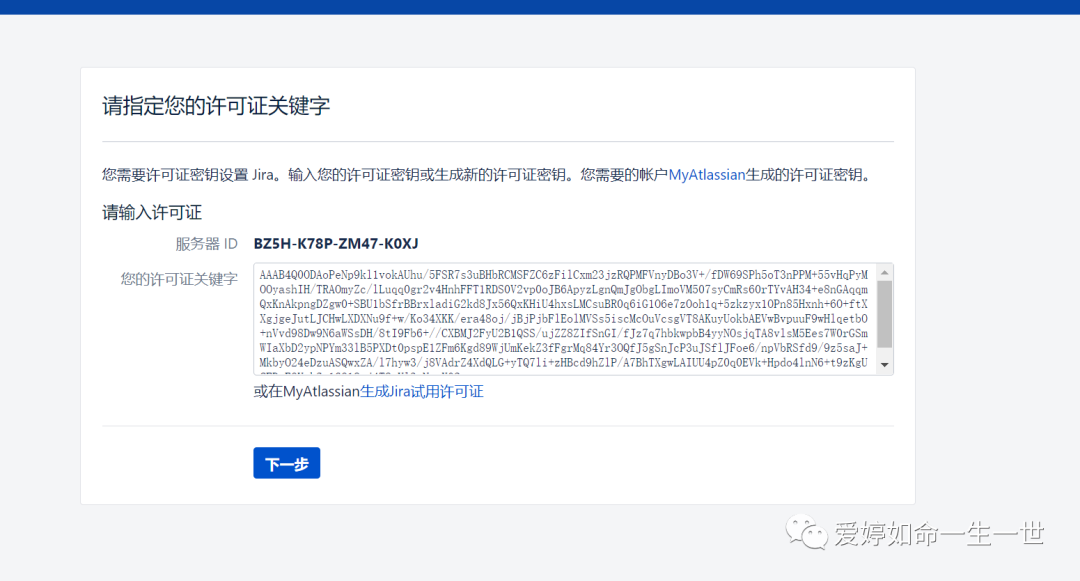Click the 您的许可证关键字 label

pyautogui.click(x=179, y=279)
